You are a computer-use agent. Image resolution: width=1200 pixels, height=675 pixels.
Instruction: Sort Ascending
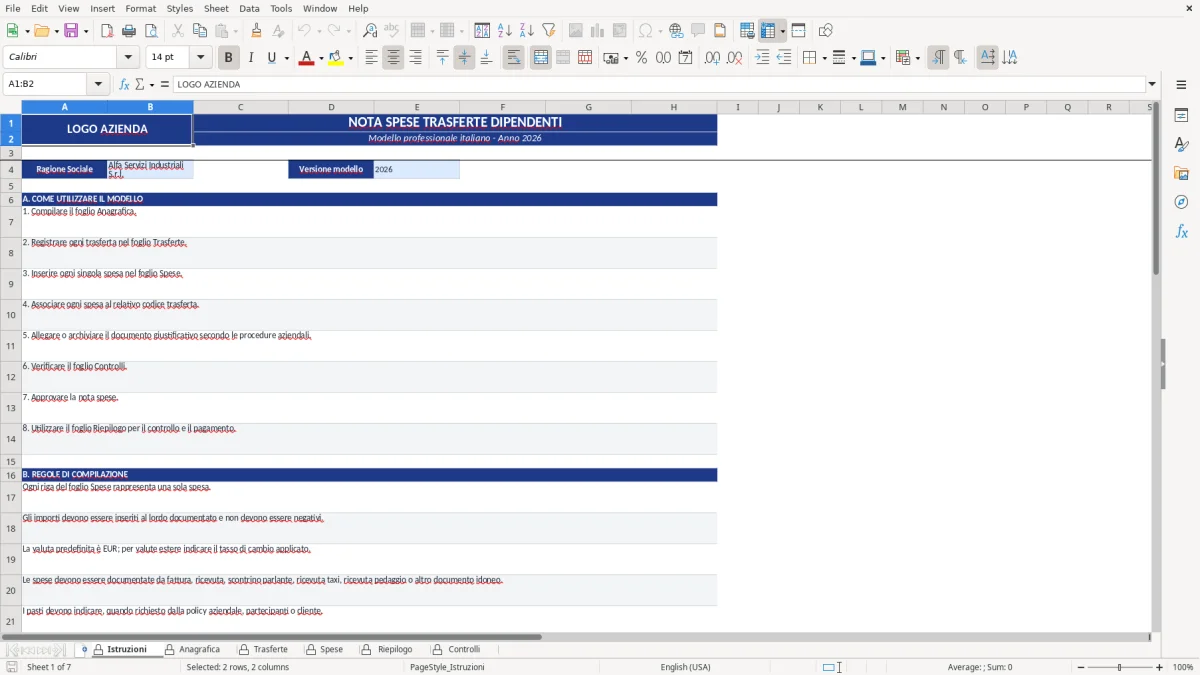(x=505, y=31)
